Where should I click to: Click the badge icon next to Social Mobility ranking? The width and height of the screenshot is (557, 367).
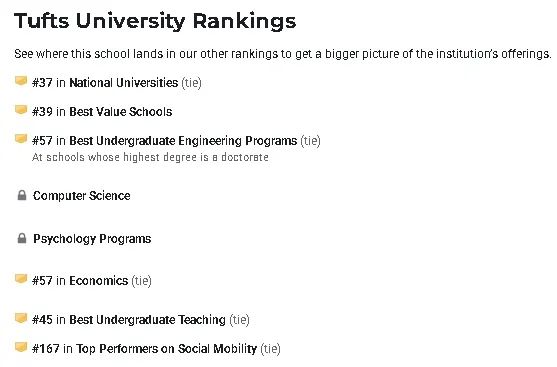pos(21,347)
